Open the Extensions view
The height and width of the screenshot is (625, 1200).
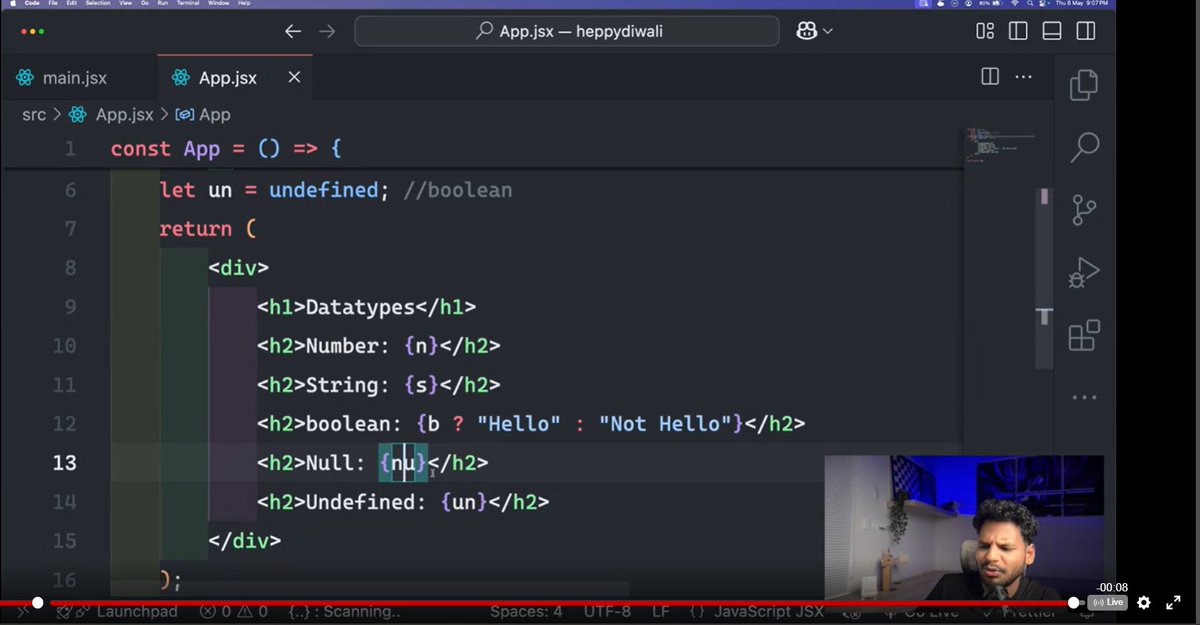(x=1084, y=336)
